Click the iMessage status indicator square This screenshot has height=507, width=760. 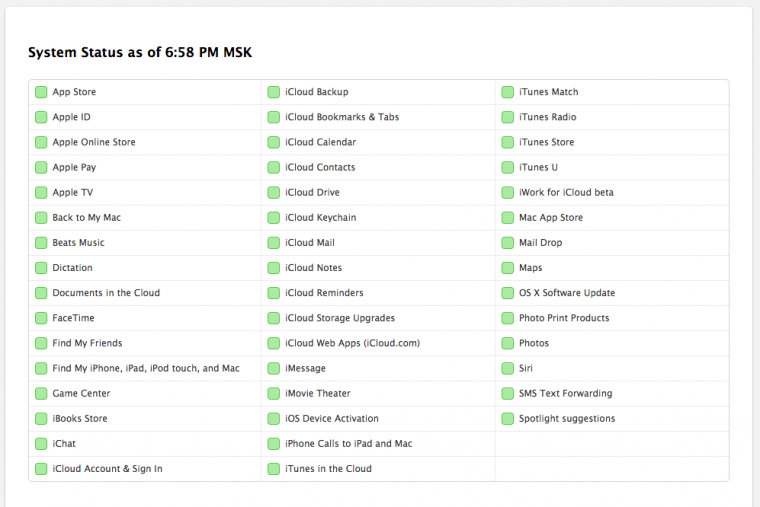coord(274,368)
